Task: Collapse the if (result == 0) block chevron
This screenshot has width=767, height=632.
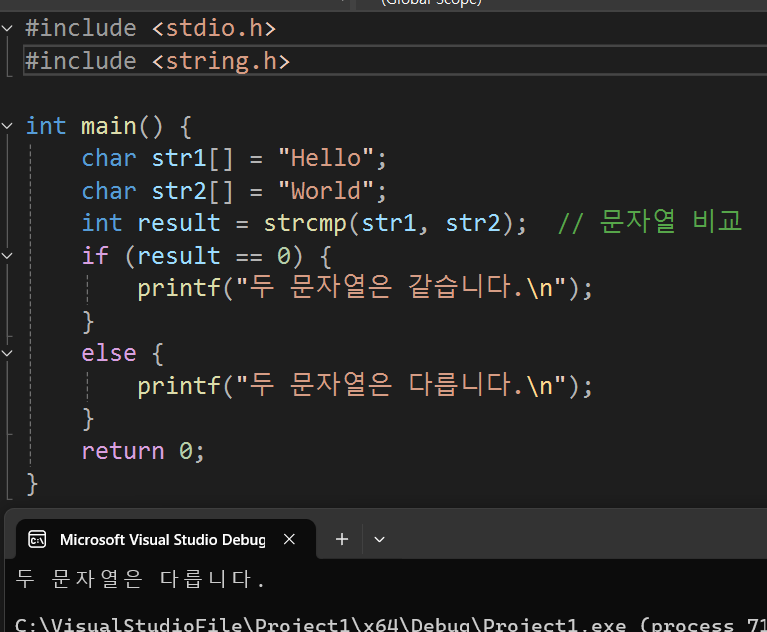Action: point(7,255)
